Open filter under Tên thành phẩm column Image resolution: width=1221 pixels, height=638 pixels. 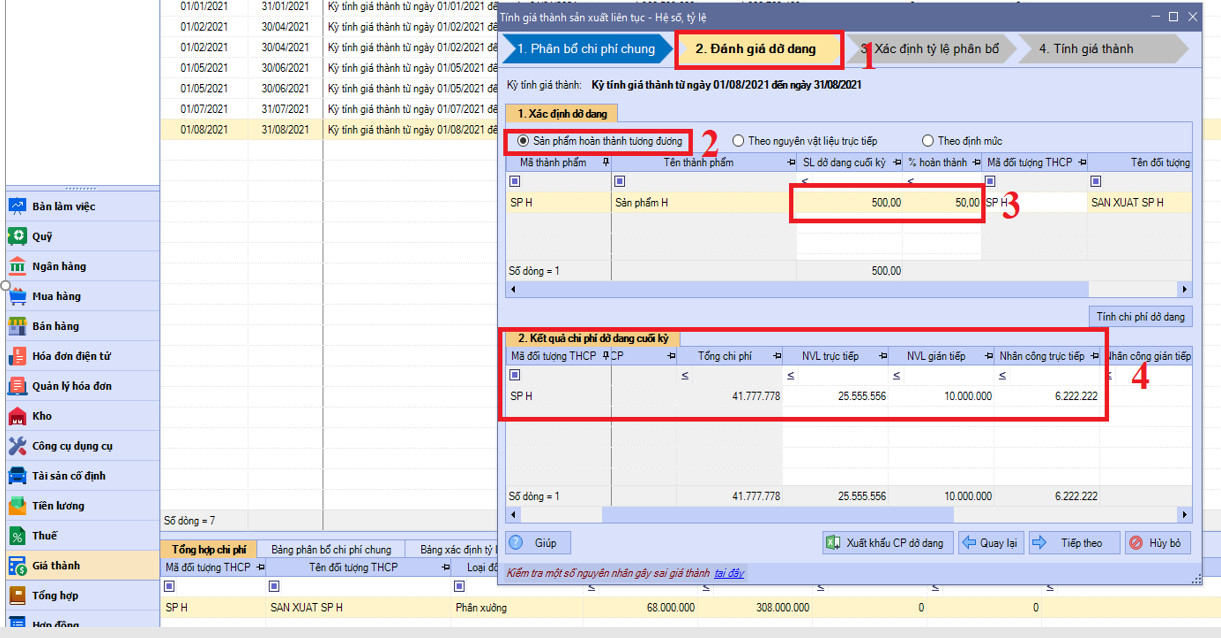pos(620,181)
